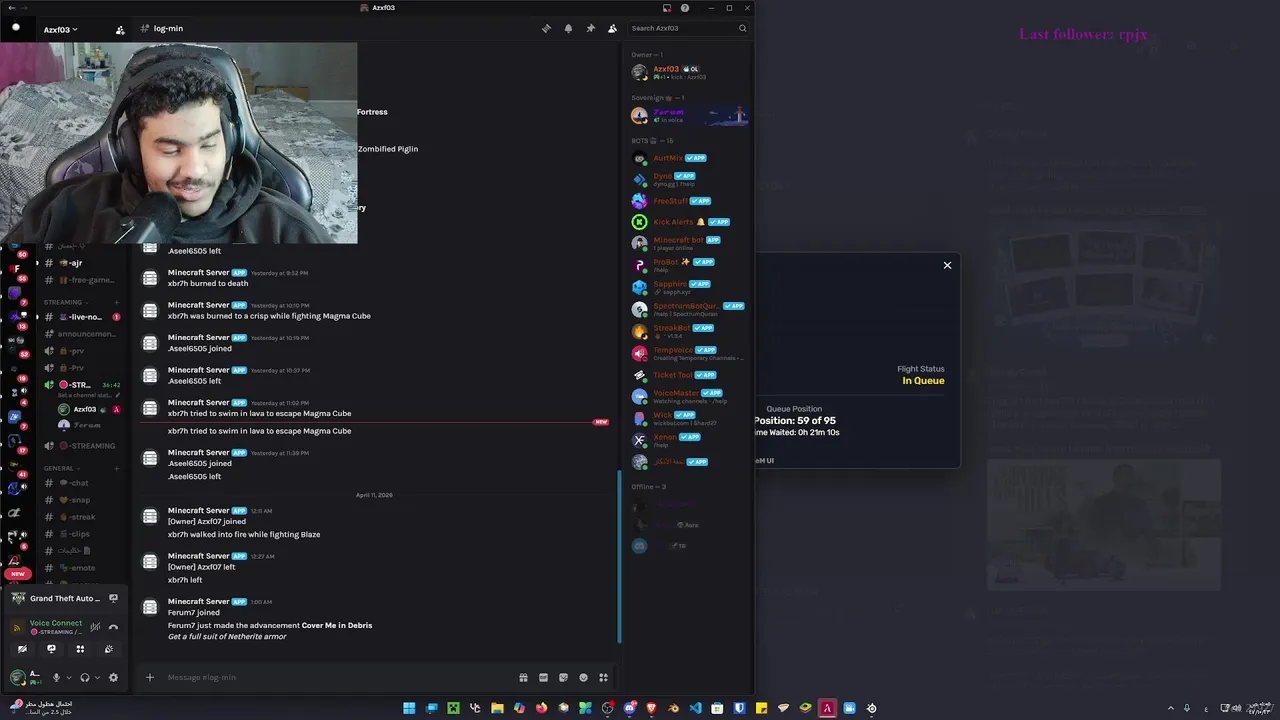Add channel to STREAMING category plus

(117, 302)
